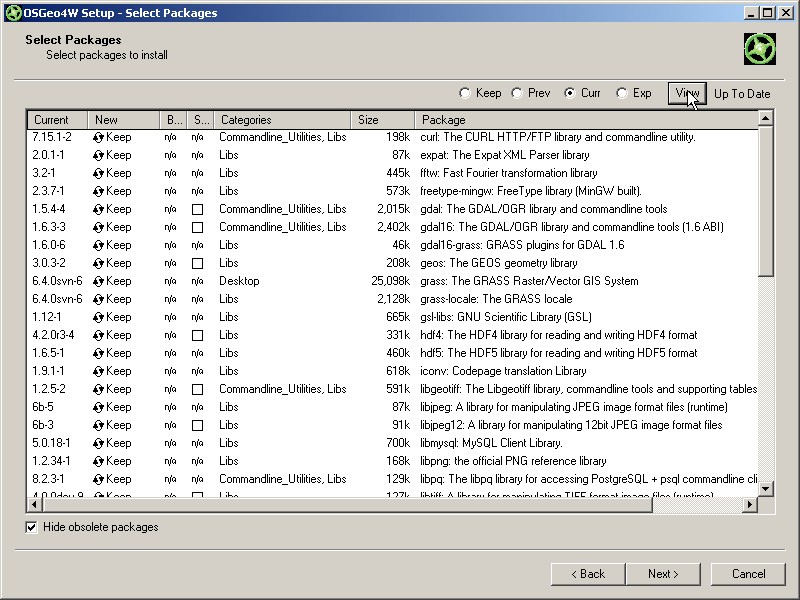Screen dimensions: 800x600
Task: Click the cycle icon for gdal16 1.6.3-3
Action: point(98,227)
